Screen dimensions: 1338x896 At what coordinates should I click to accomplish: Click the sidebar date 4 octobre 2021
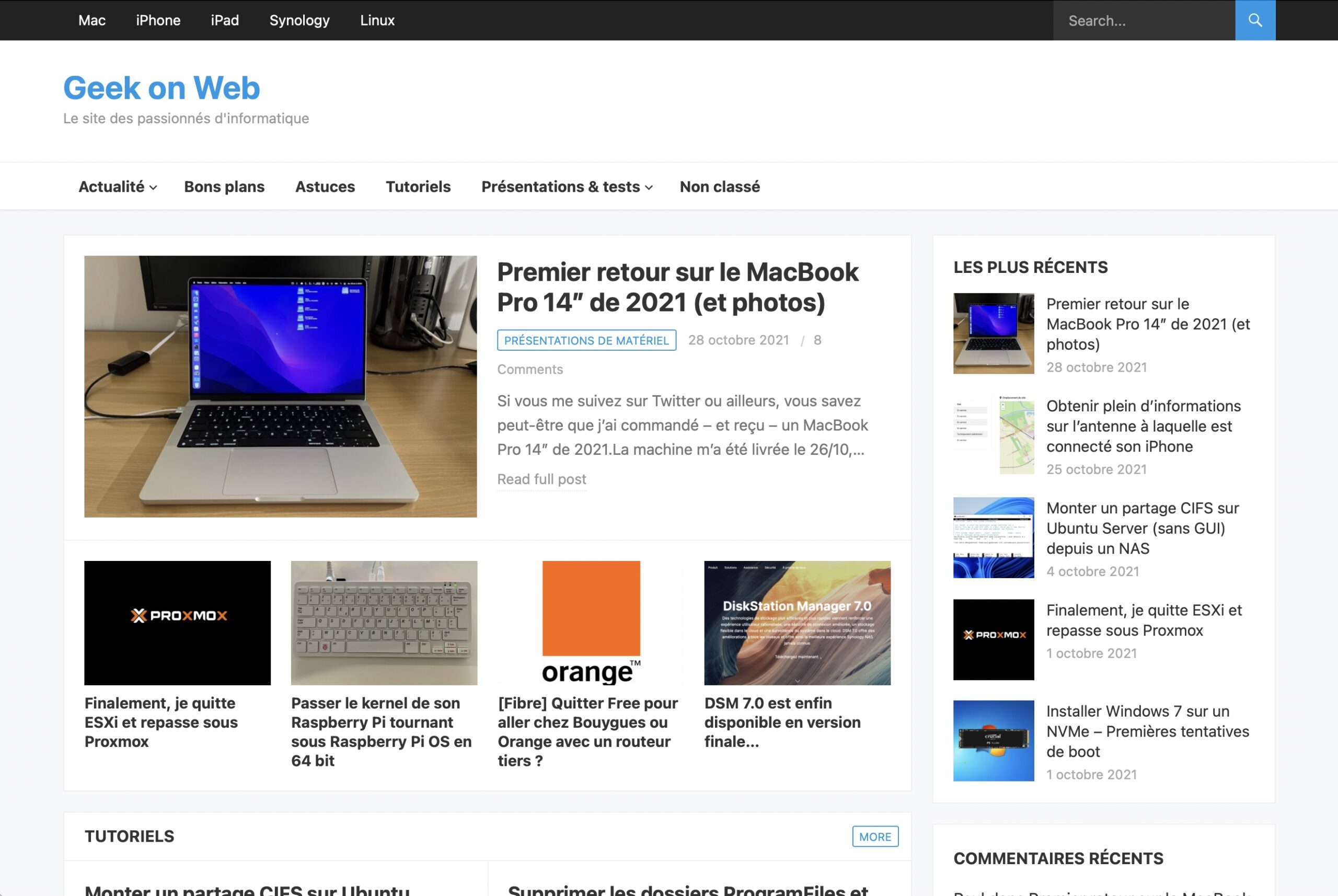point(1092,571)
